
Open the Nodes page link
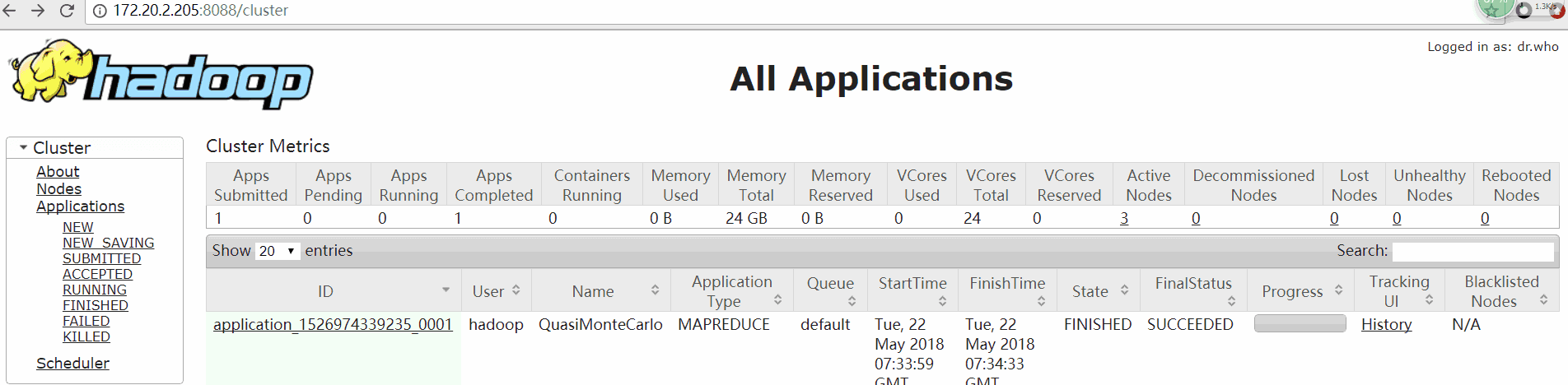(58, 189)
